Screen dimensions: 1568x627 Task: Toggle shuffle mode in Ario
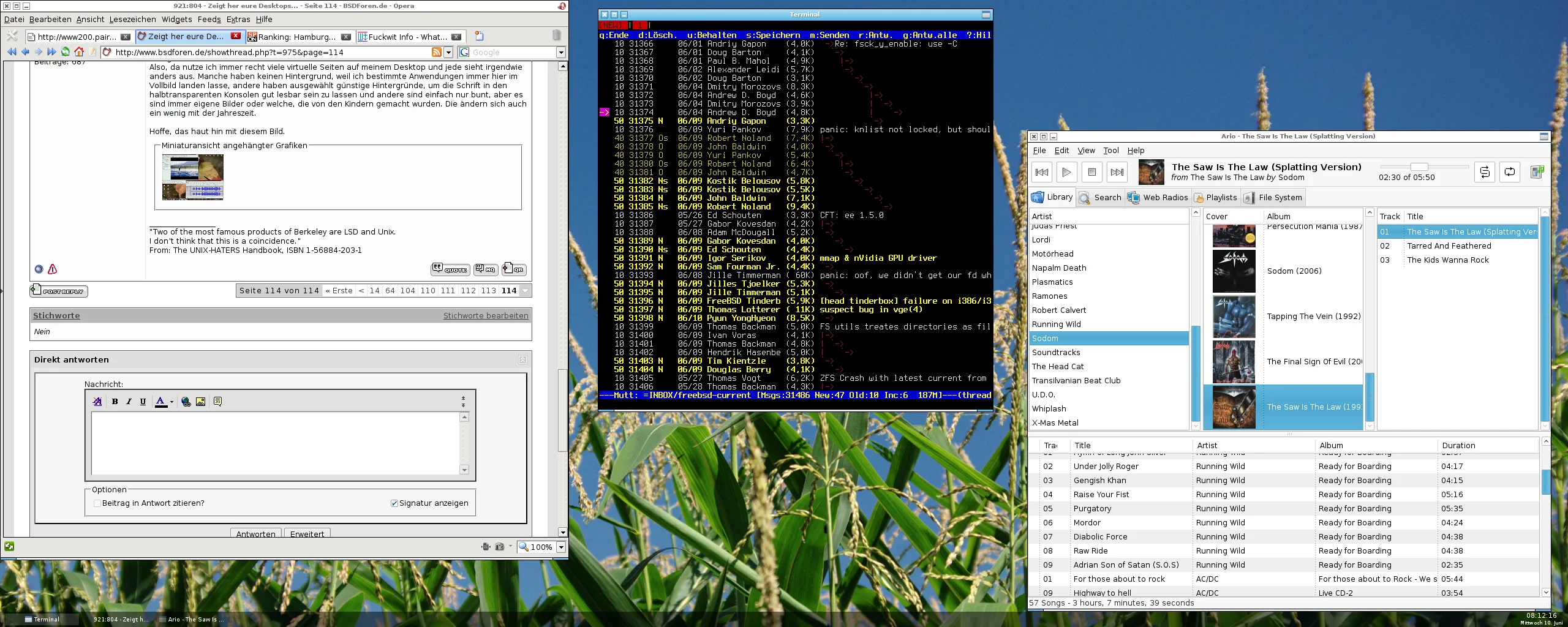pos(1485,172)
